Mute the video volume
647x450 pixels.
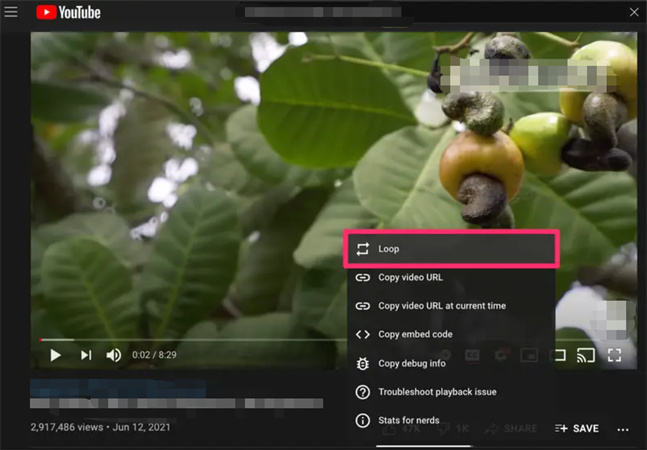[113, 355]
